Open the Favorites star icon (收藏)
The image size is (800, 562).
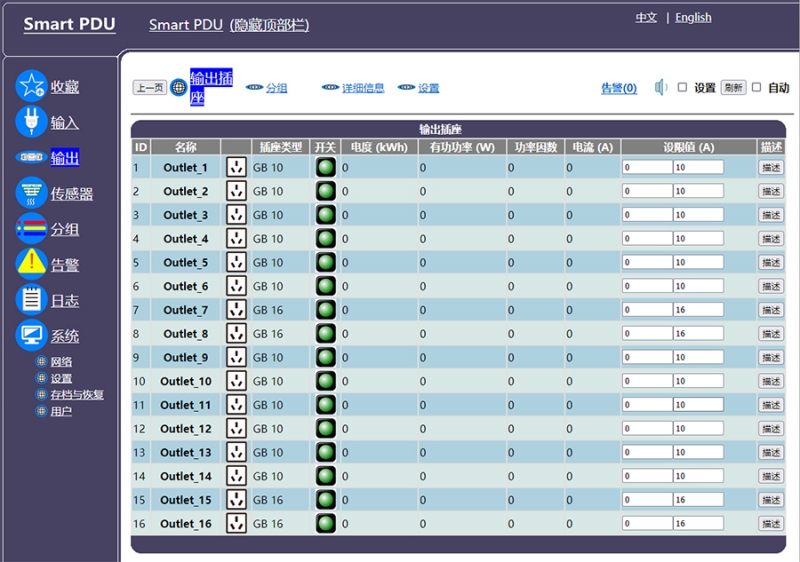pyautogui.click(x=31, y=86)
